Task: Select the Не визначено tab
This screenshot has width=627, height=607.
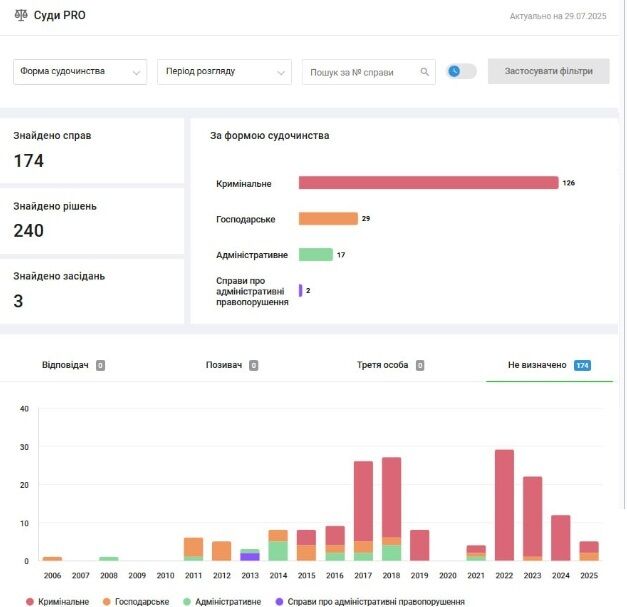Action: tap(548, 365)
